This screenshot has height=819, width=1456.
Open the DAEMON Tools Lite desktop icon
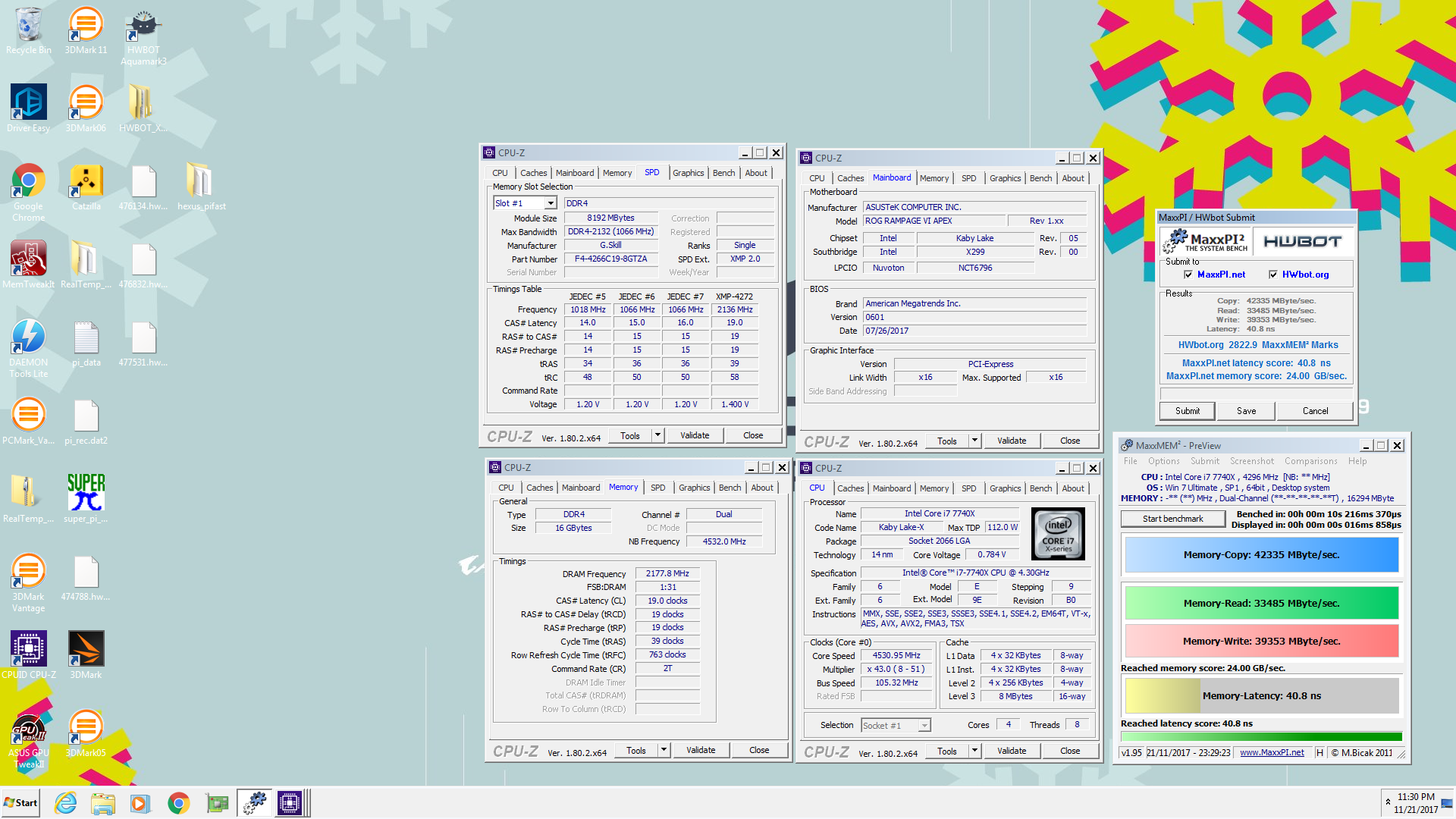pyautogui.click(x=28, y=348)
